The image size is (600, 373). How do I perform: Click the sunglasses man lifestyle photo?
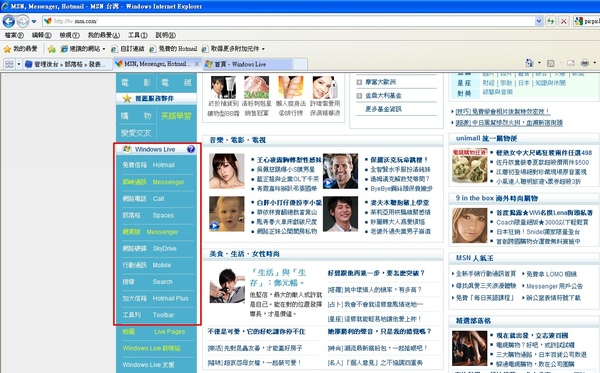[x=227, y=286]
